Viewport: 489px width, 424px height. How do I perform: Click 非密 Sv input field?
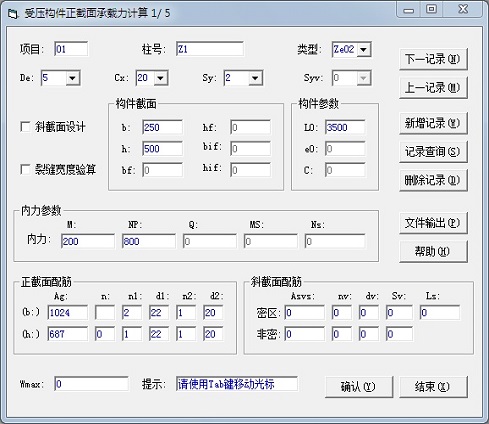pyautogui.click(x=399, y=334)
